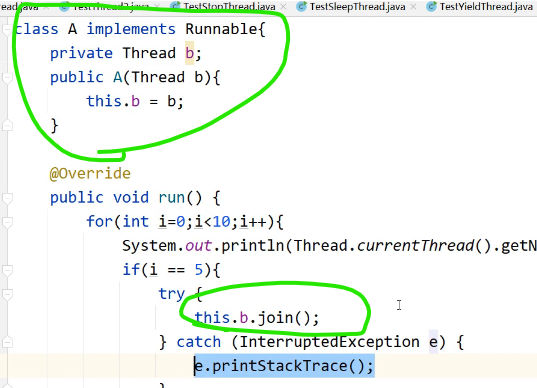Click the @Override annotation
The height and width of the screenshot is (388, 537).
coord(90,174)
